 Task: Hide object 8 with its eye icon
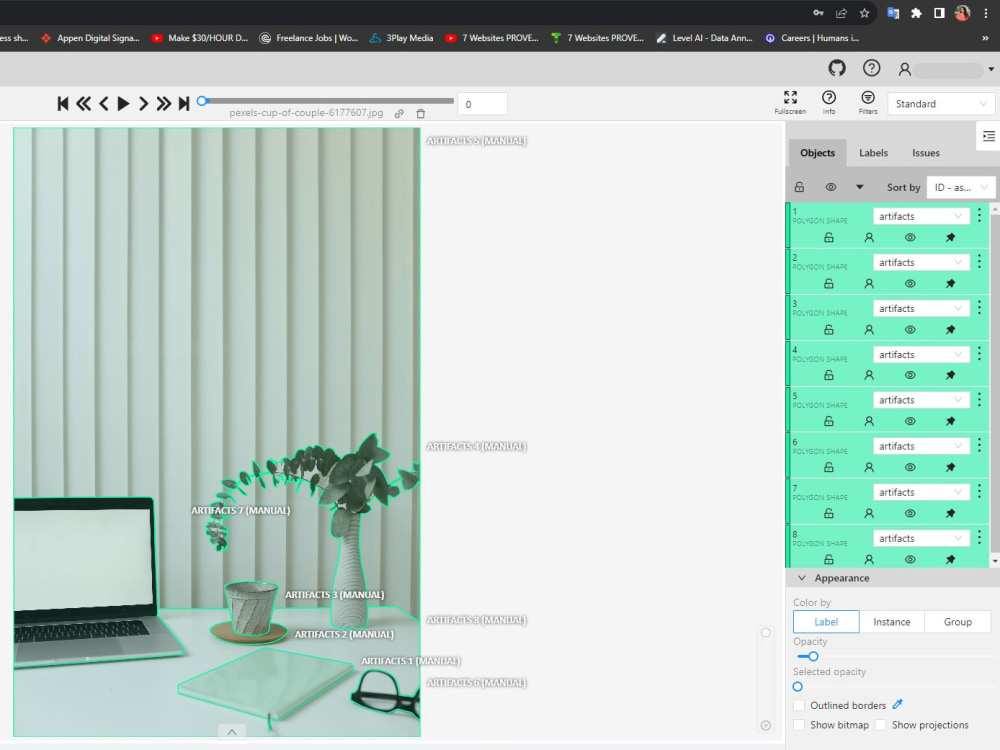pos(910,559)
